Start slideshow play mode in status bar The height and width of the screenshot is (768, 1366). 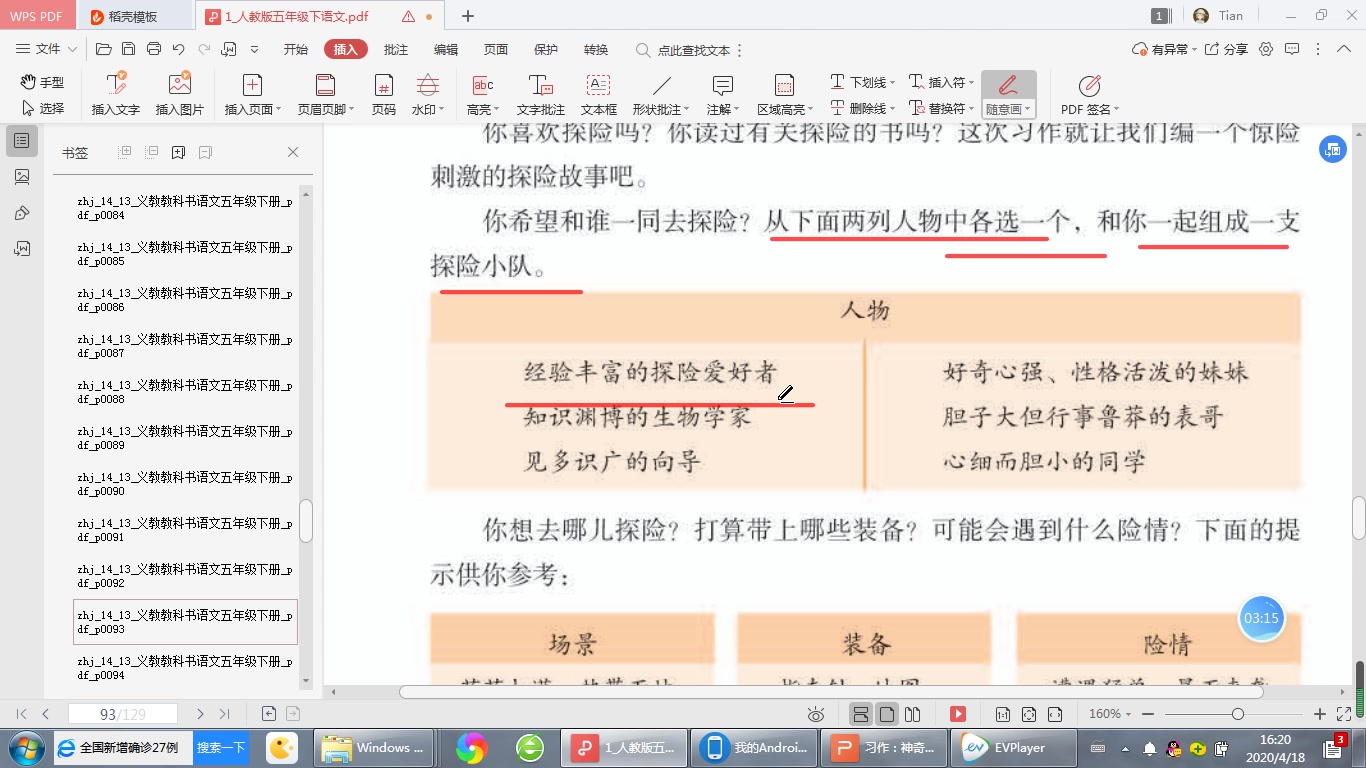[958, 714]
